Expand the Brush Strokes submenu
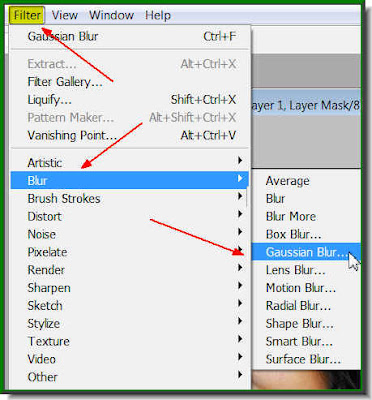Screen dimensions: 372x400 130,198
